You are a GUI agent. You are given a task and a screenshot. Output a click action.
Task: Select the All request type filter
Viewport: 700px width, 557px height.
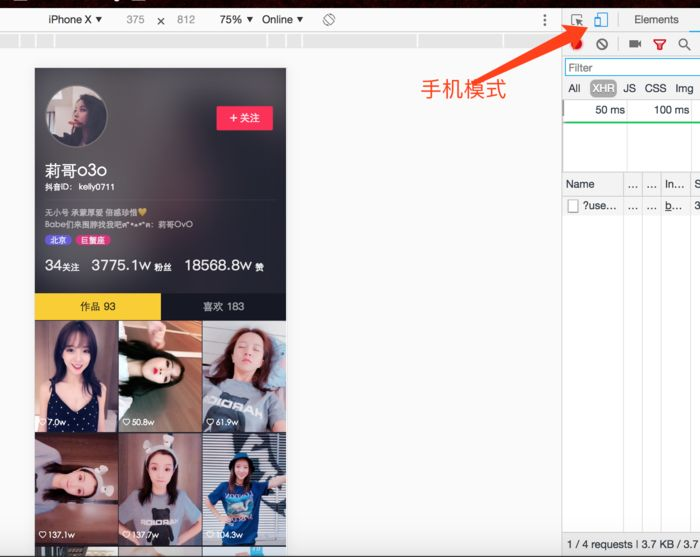[x=574, y=88]
